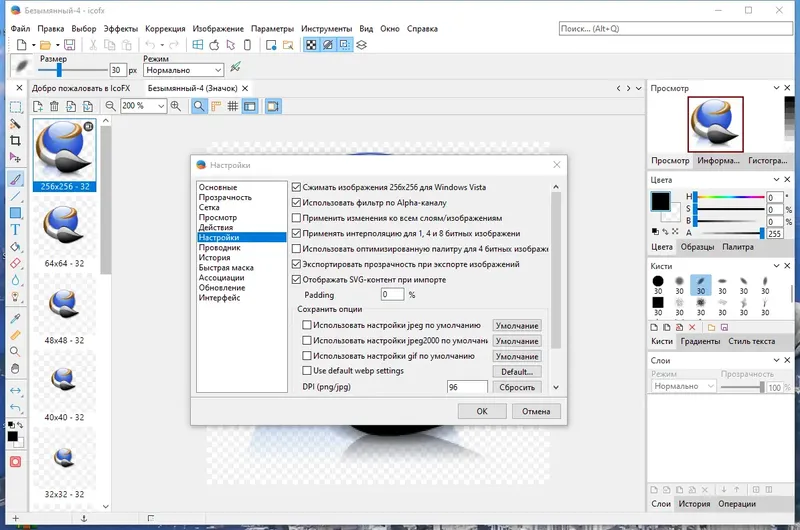
Task: Select the Color picker eyedropper tool
Action: [15, 318]
